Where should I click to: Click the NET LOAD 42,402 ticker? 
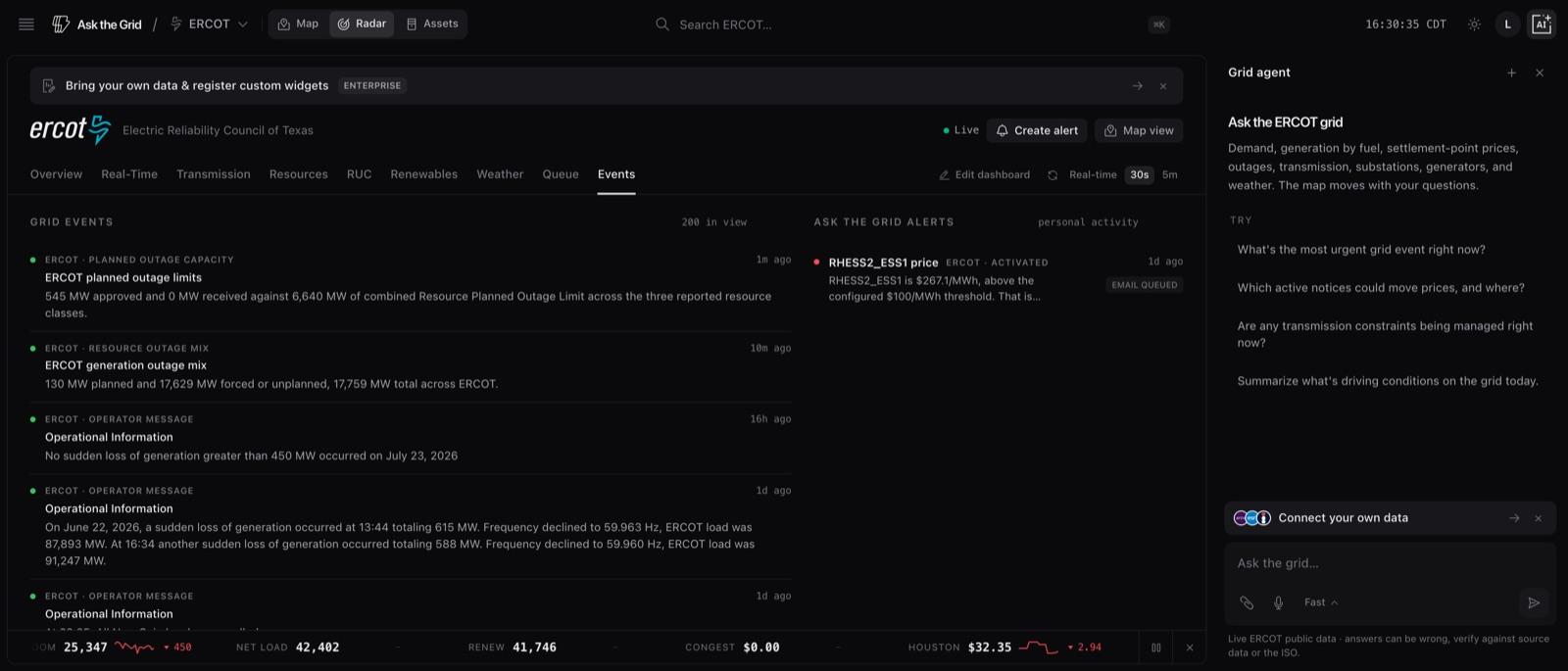(x=288, y=647)
